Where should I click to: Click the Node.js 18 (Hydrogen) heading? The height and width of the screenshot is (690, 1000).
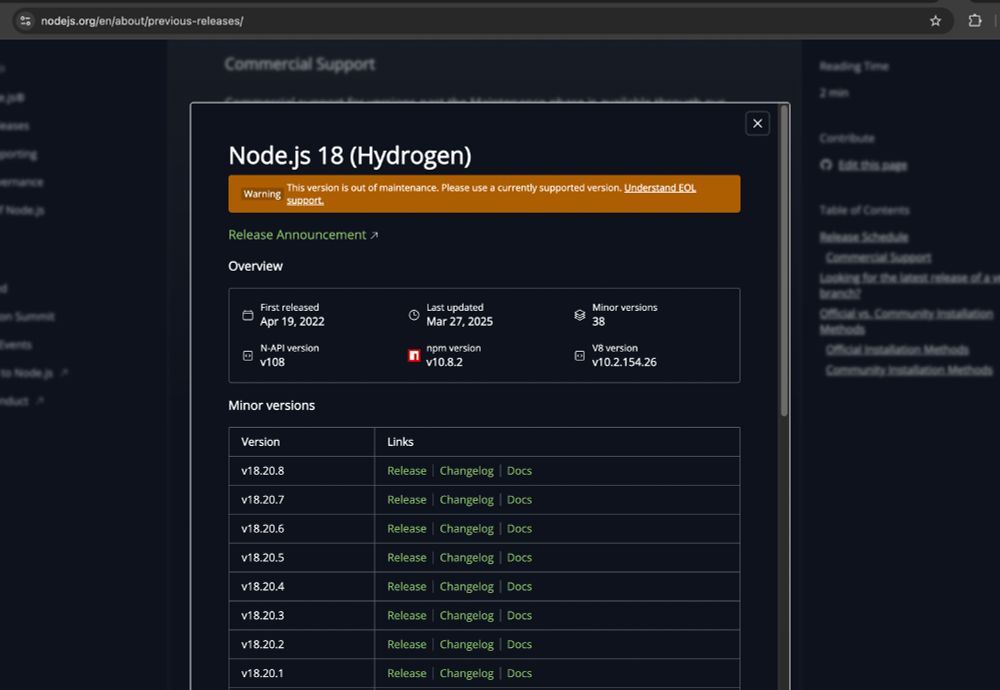pos(349,156)
